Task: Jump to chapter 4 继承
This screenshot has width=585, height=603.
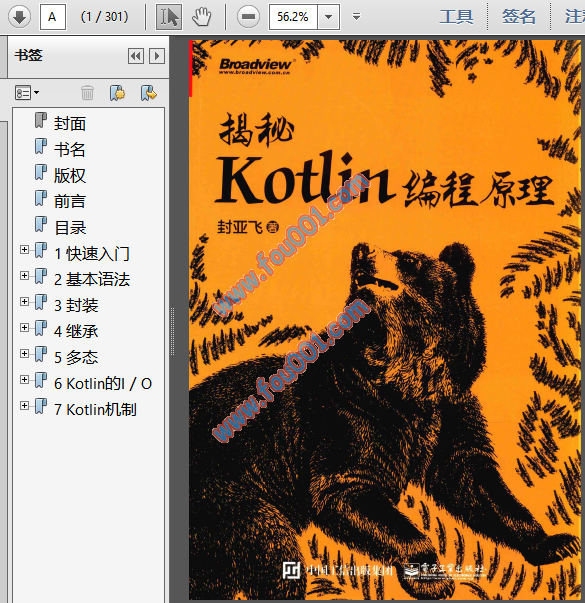Action: coord(76,331)
